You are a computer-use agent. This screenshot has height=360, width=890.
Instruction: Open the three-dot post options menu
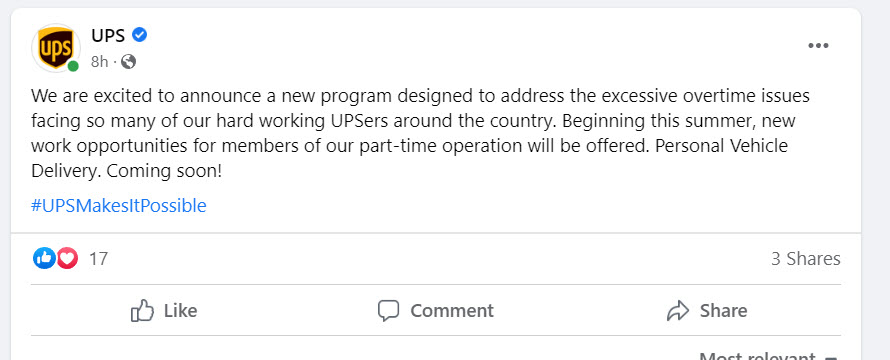pos(818,46)
